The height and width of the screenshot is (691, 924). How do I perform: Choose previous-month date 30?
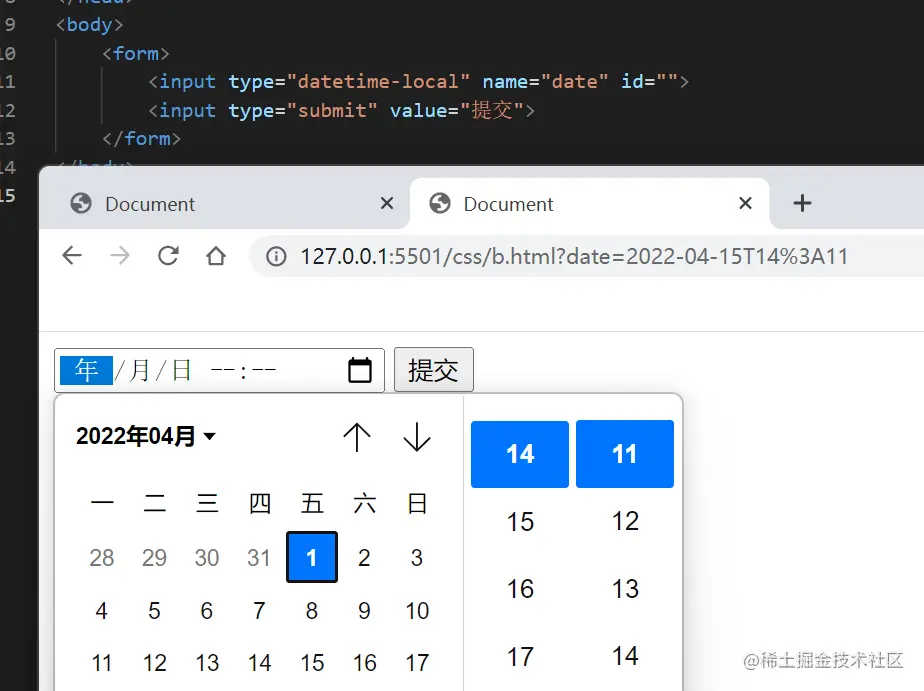pyautogui.click(x=207, y=557)
